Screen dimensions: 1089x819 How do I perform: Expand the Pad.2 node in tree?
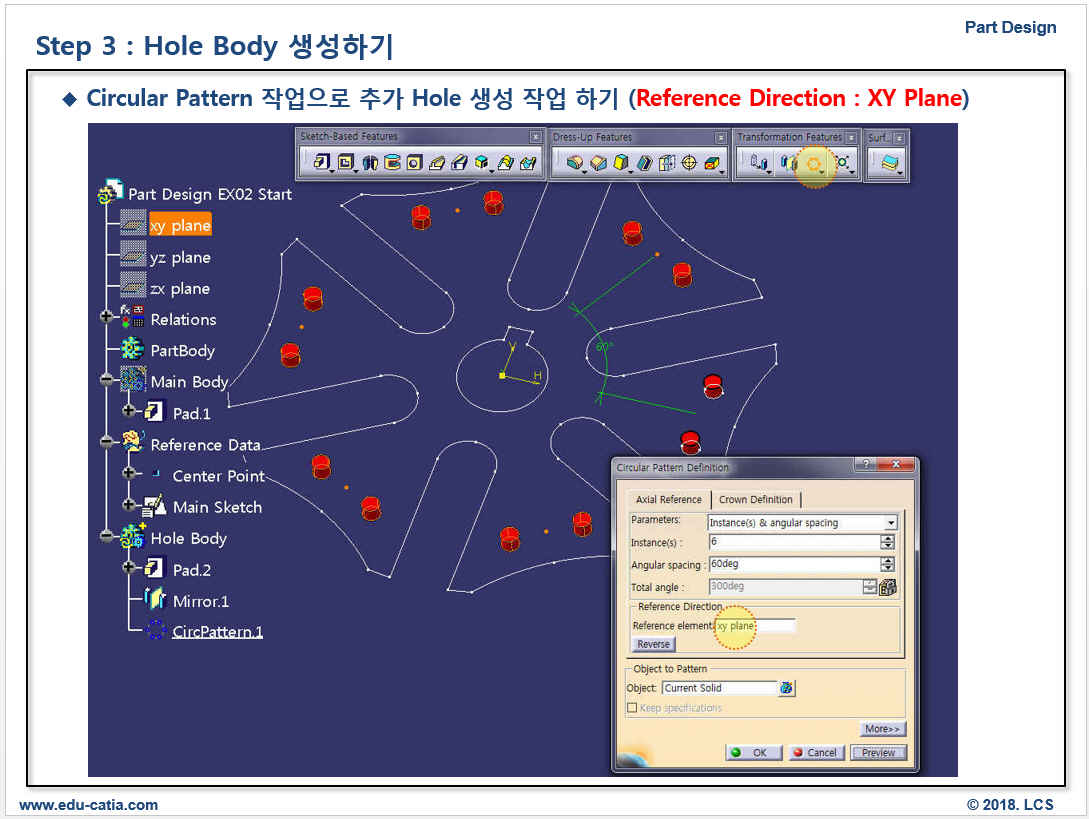pyautogui.click(x=128, y=568)
